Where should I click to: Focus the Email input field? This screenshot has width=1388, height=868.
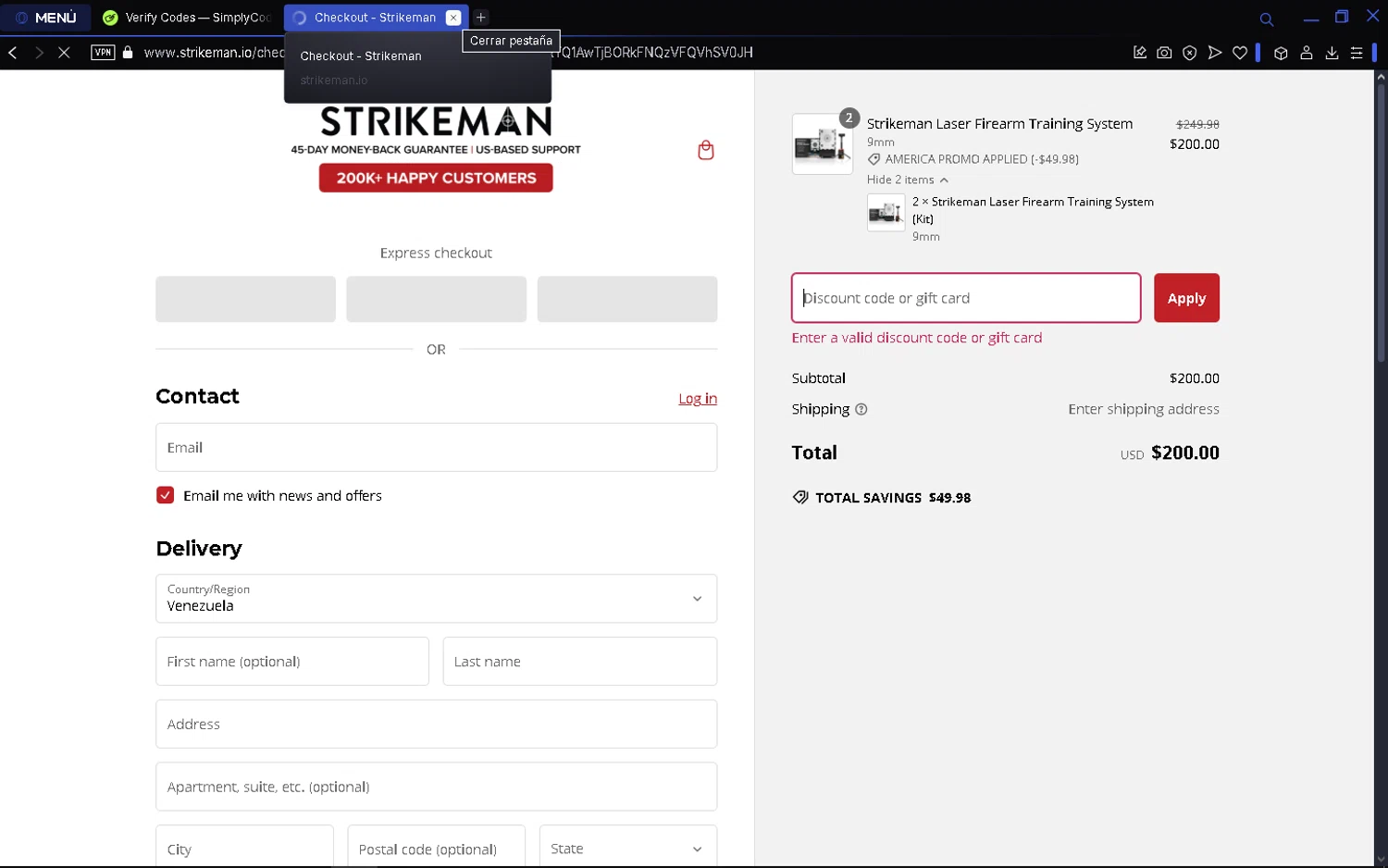pos(436,447)
